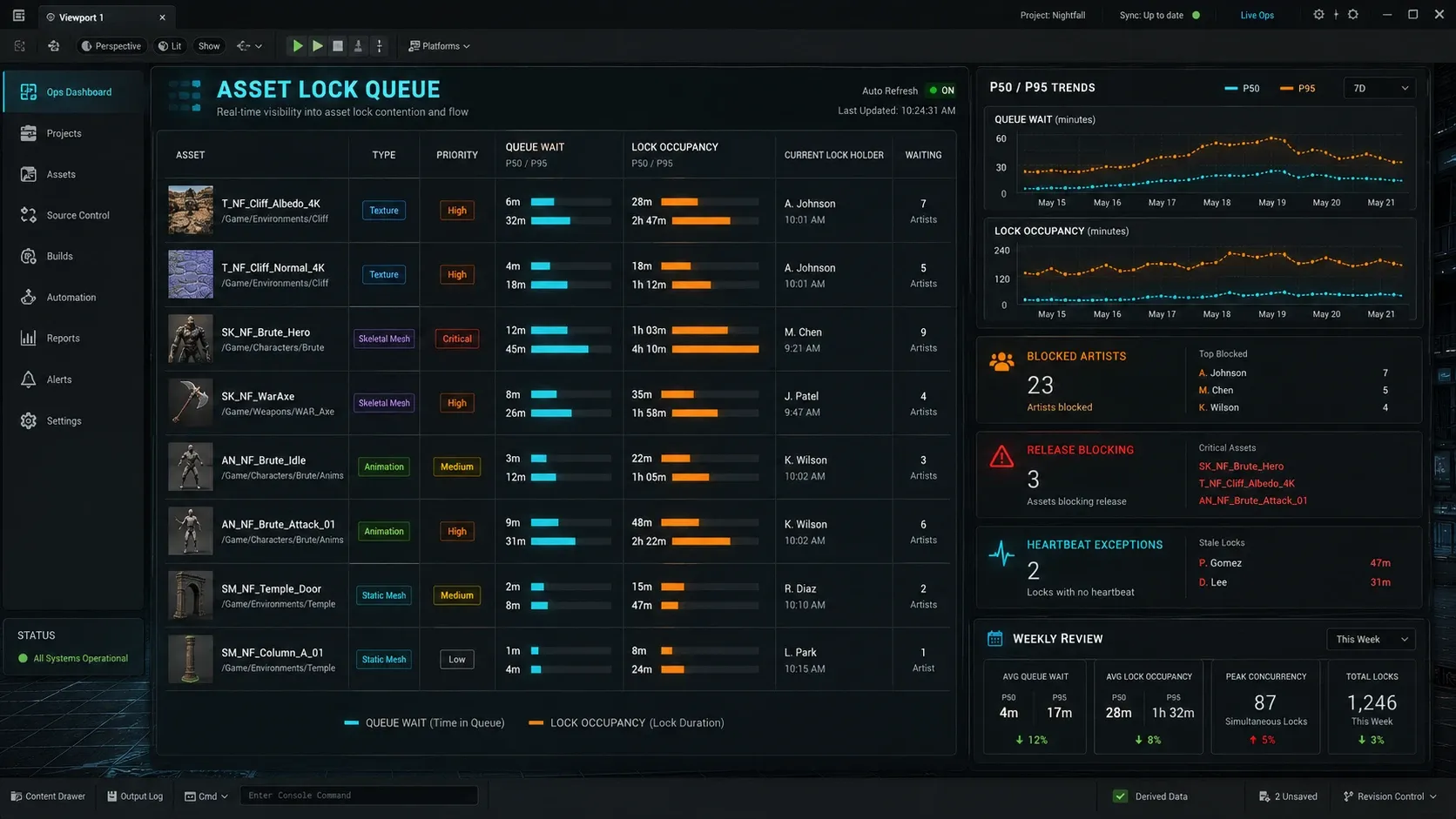
Task: Click the Builds icon in sidebar
Action: tap(29, 256)
